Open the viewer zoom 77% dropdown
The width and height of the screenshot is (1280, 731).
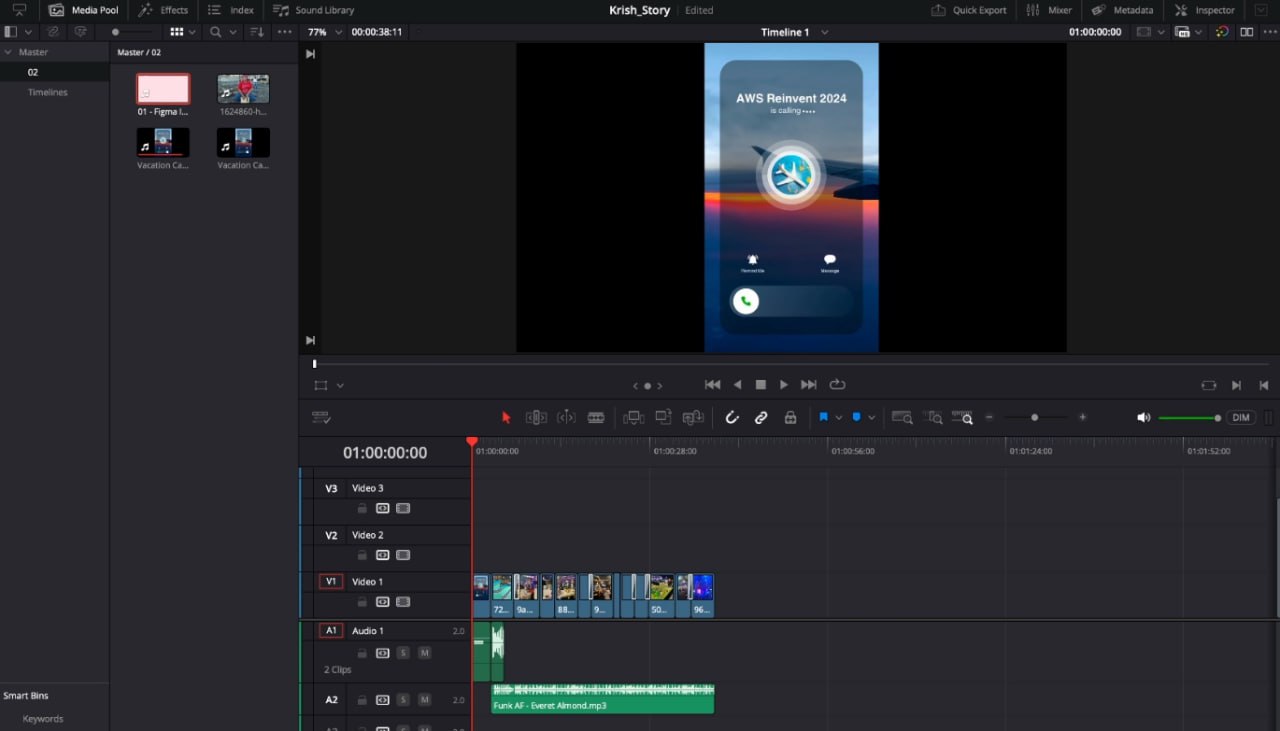325,32
